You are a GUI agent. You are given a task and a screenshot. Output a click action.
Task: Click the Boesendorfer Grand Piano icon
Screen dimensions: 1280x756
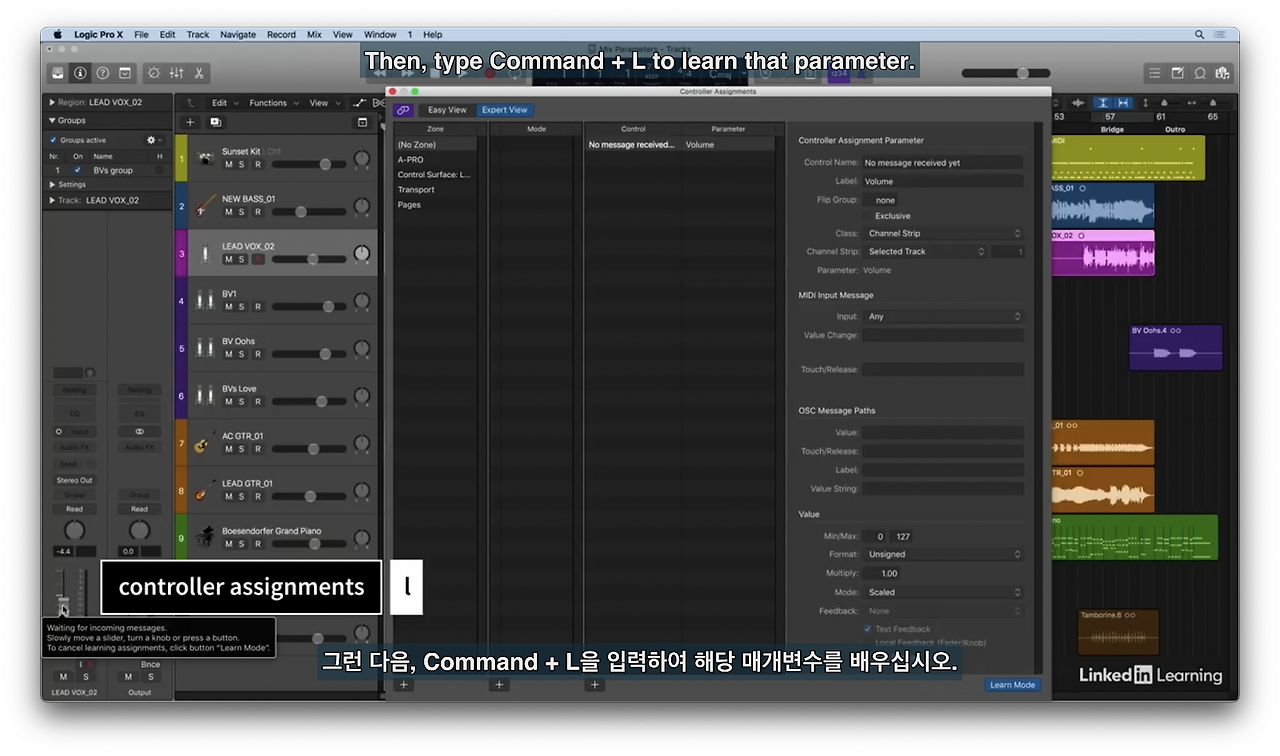click(205, 537)
